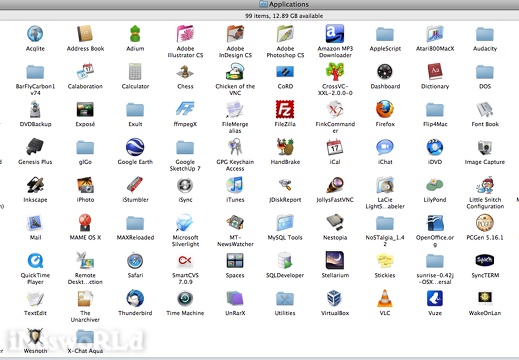This screenshot has height=360, width=519.
Task: Select the SQLDeveloper database icon
Action: click(285, 260)
